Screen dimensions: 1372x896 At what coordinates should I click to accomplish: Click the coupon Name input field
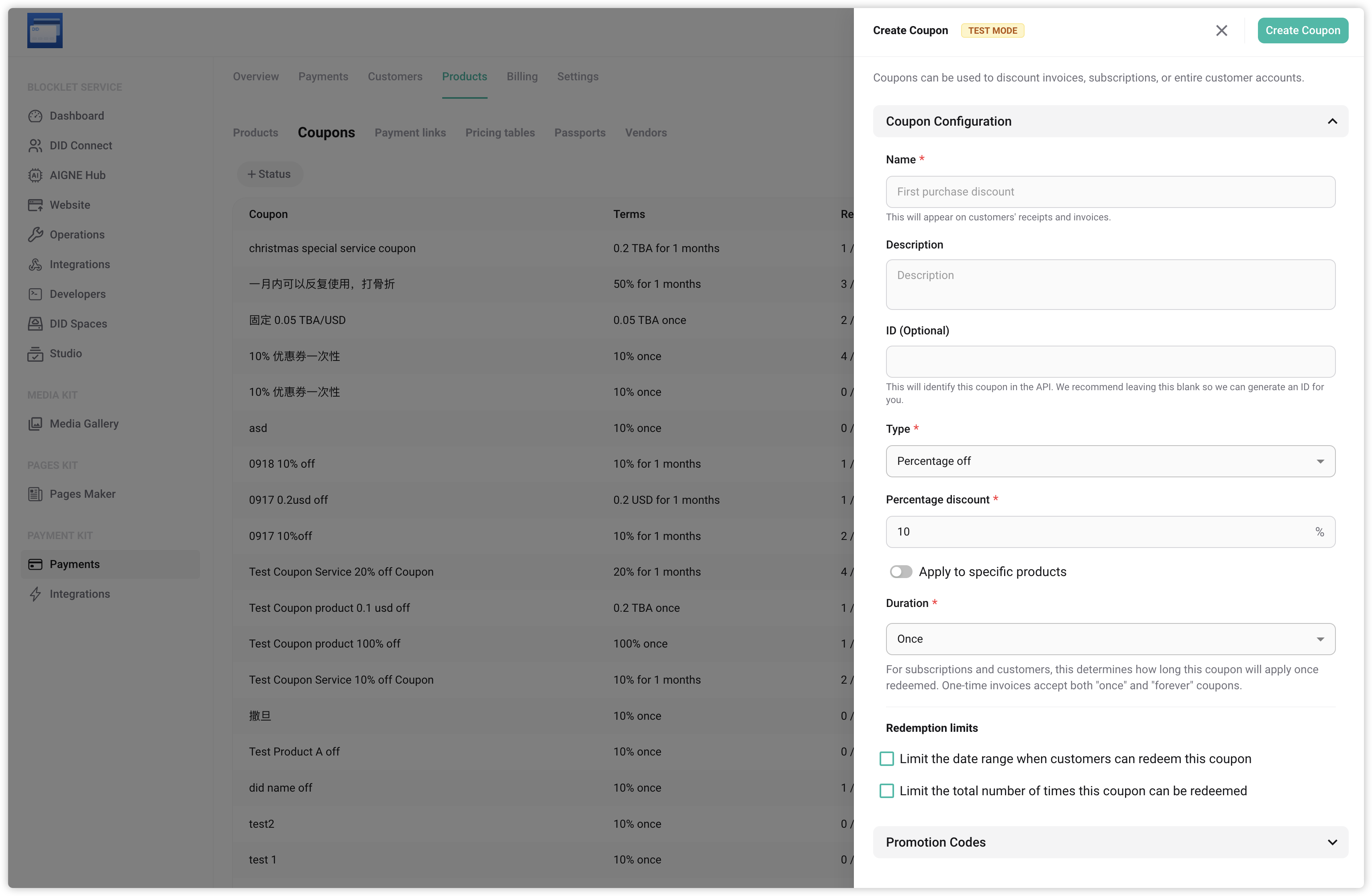[1110, 192]
